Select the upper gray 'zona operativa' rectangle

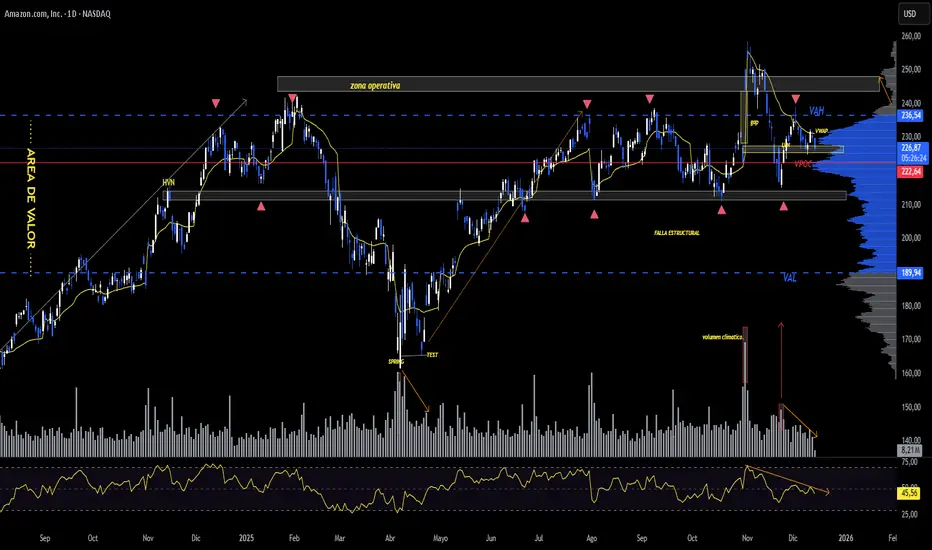click(578, 84)
